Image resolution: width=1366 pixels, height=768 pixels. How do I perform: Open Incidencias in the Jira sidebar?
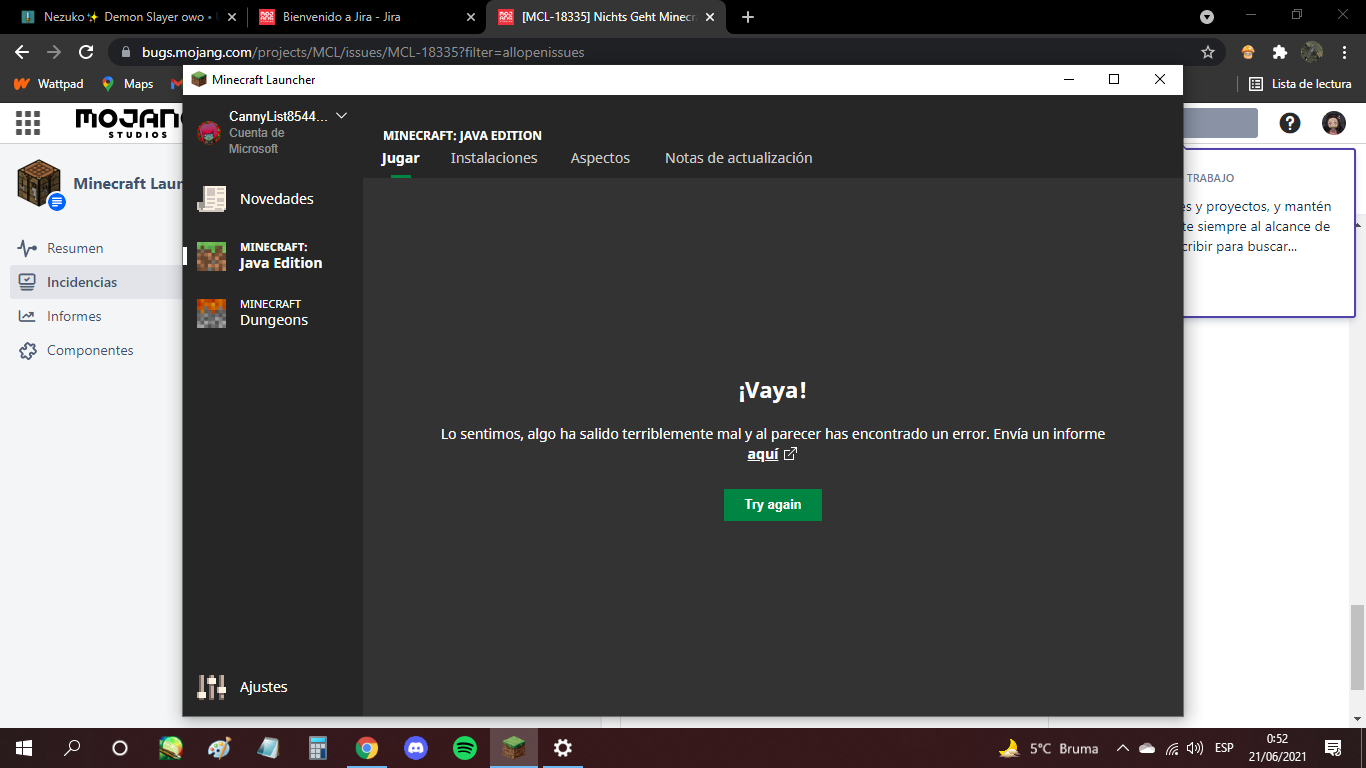tap(82, 282)
